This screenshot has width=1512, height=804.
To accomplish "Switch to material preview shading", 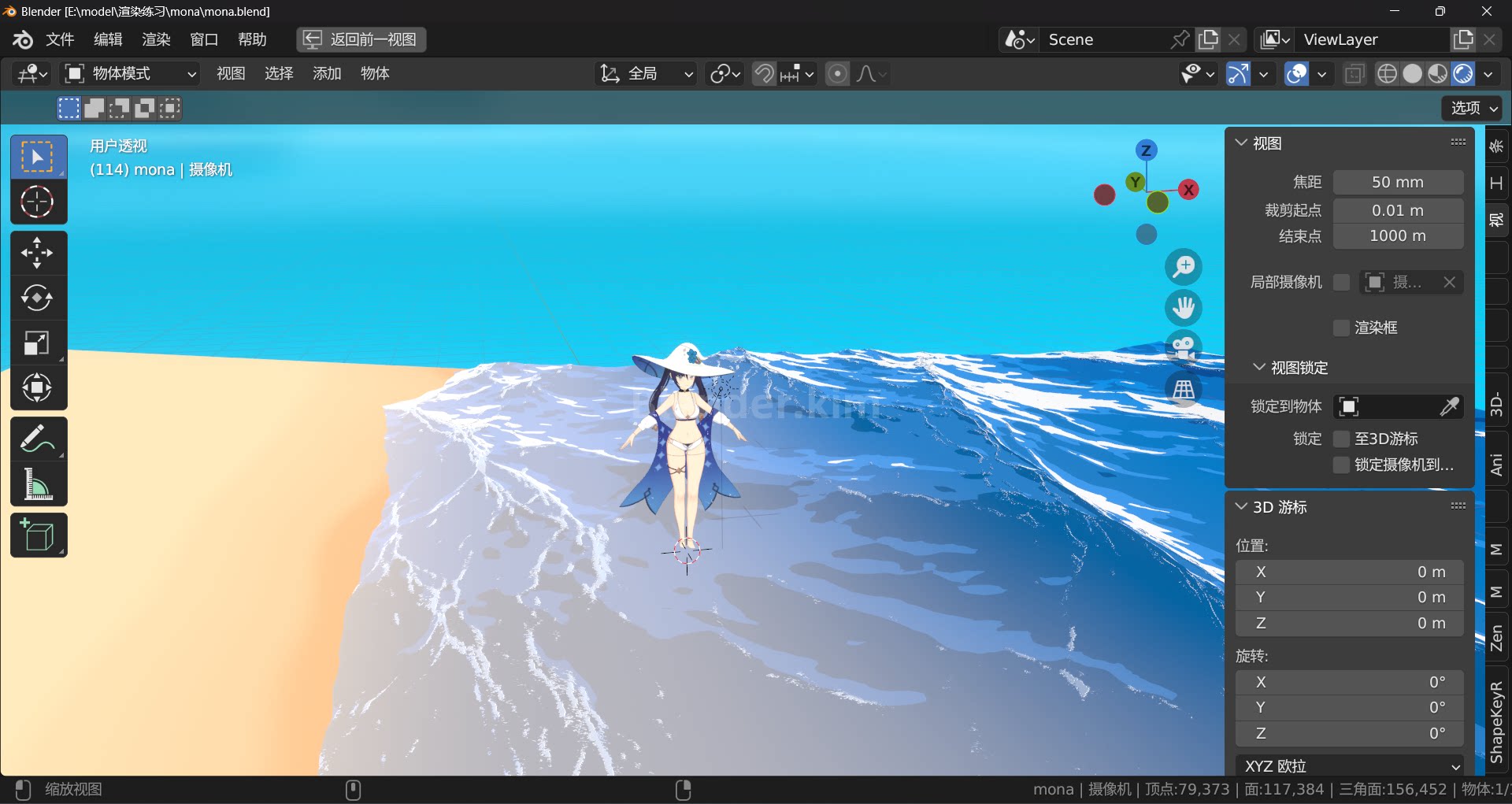I will click(x=1438, y=74).
